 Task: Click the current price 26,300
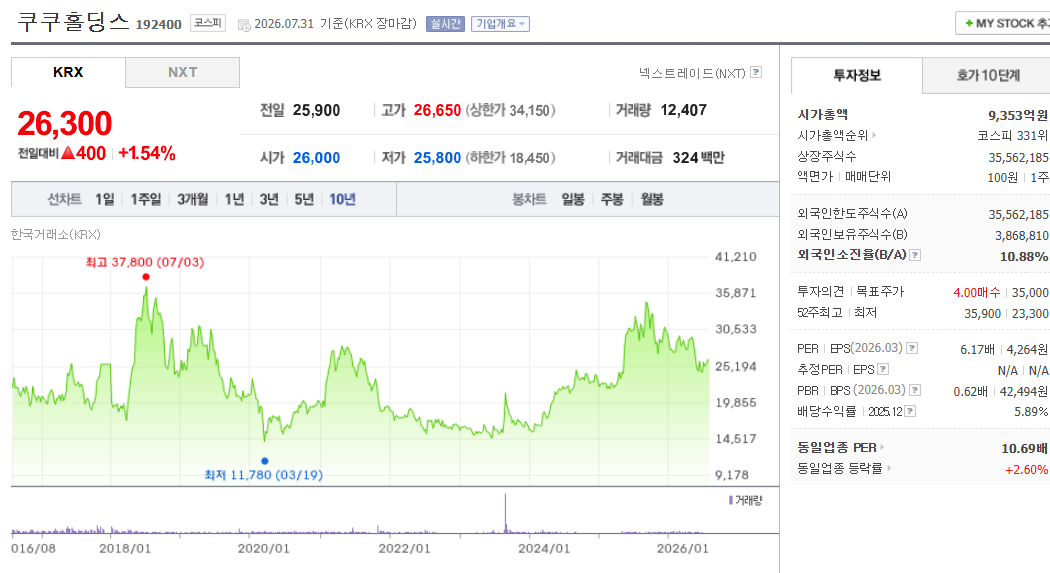(65, 124)
